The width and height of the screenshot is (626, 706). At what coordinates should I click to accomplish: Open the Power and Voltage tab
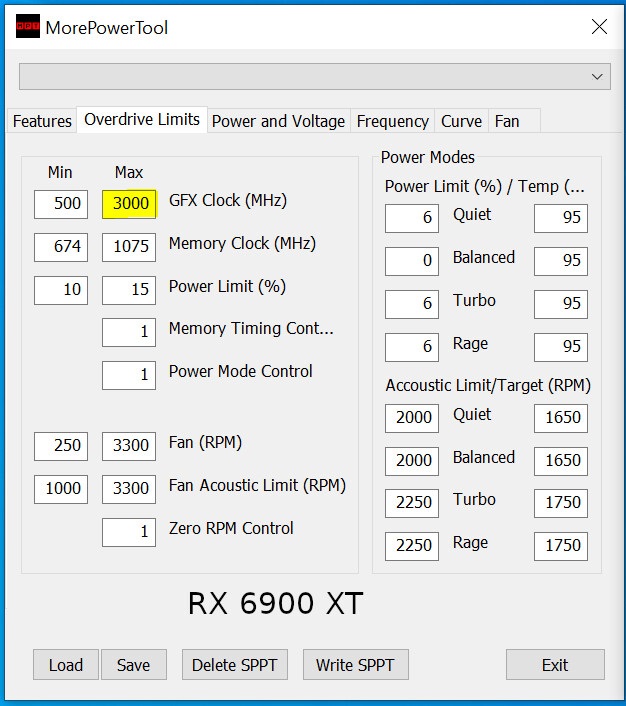pos(278,121)
